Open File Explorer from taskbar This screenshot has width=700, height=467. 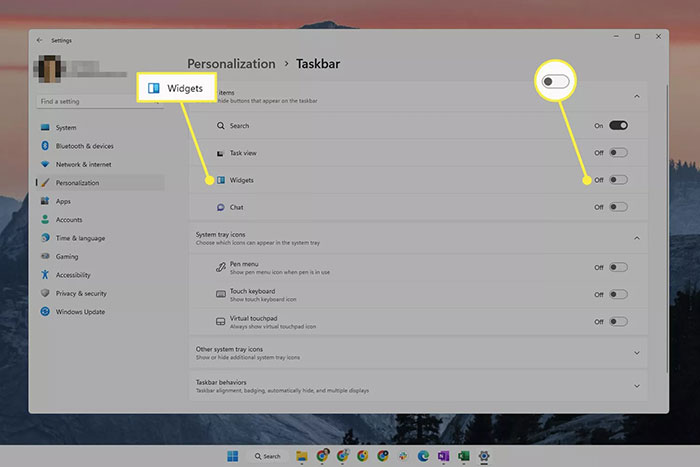pos(301,455)
